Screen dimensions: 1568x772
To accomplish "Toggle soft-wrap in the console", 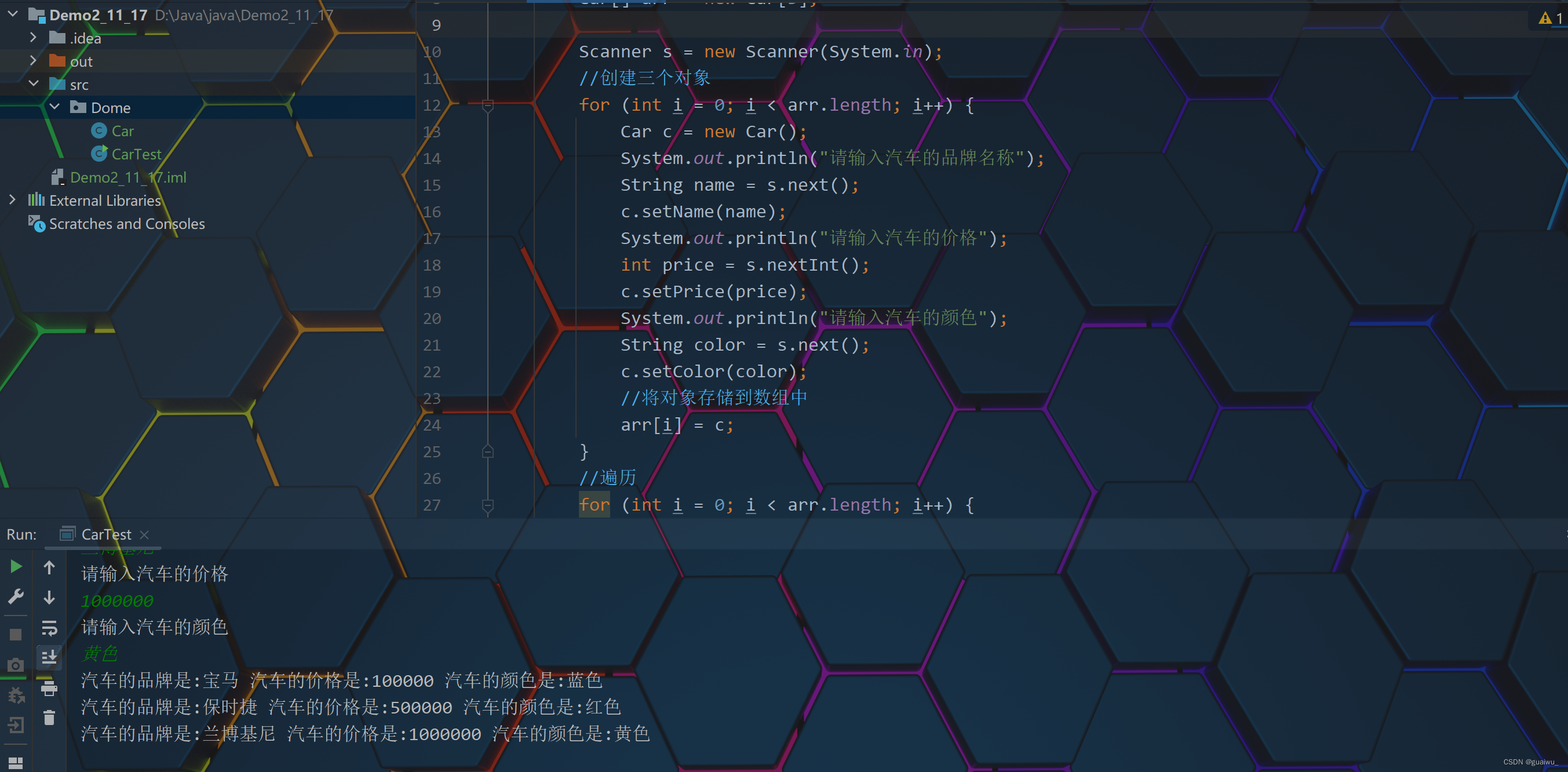I will (49, 627).
